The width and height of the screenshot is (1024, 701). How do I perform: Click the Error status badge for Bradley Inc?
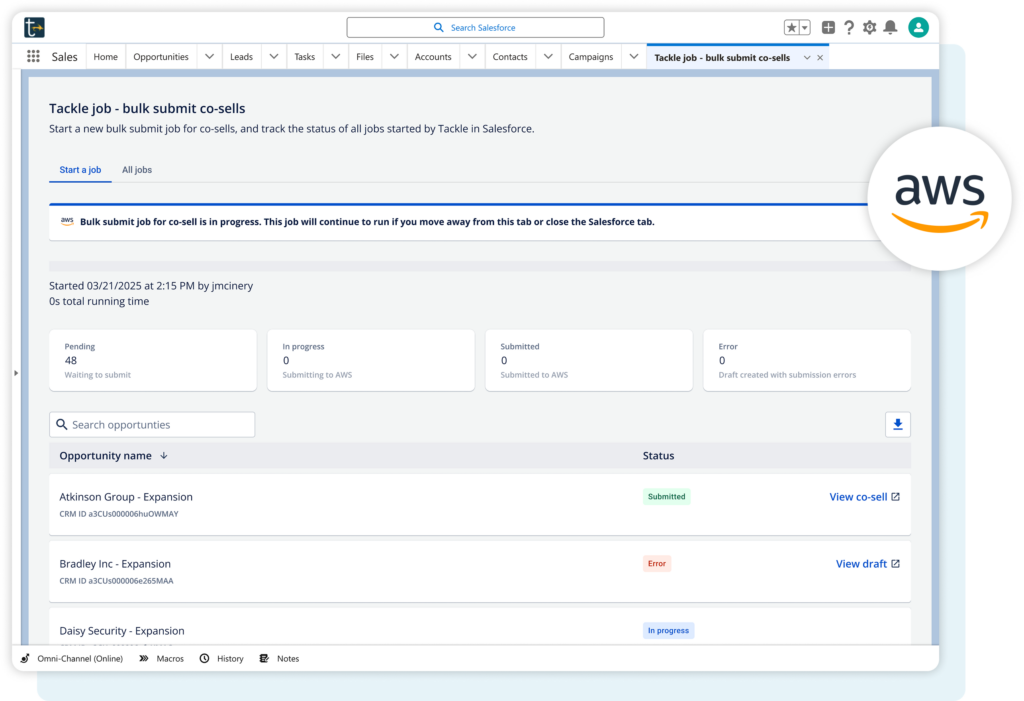(x=657, y=564)
